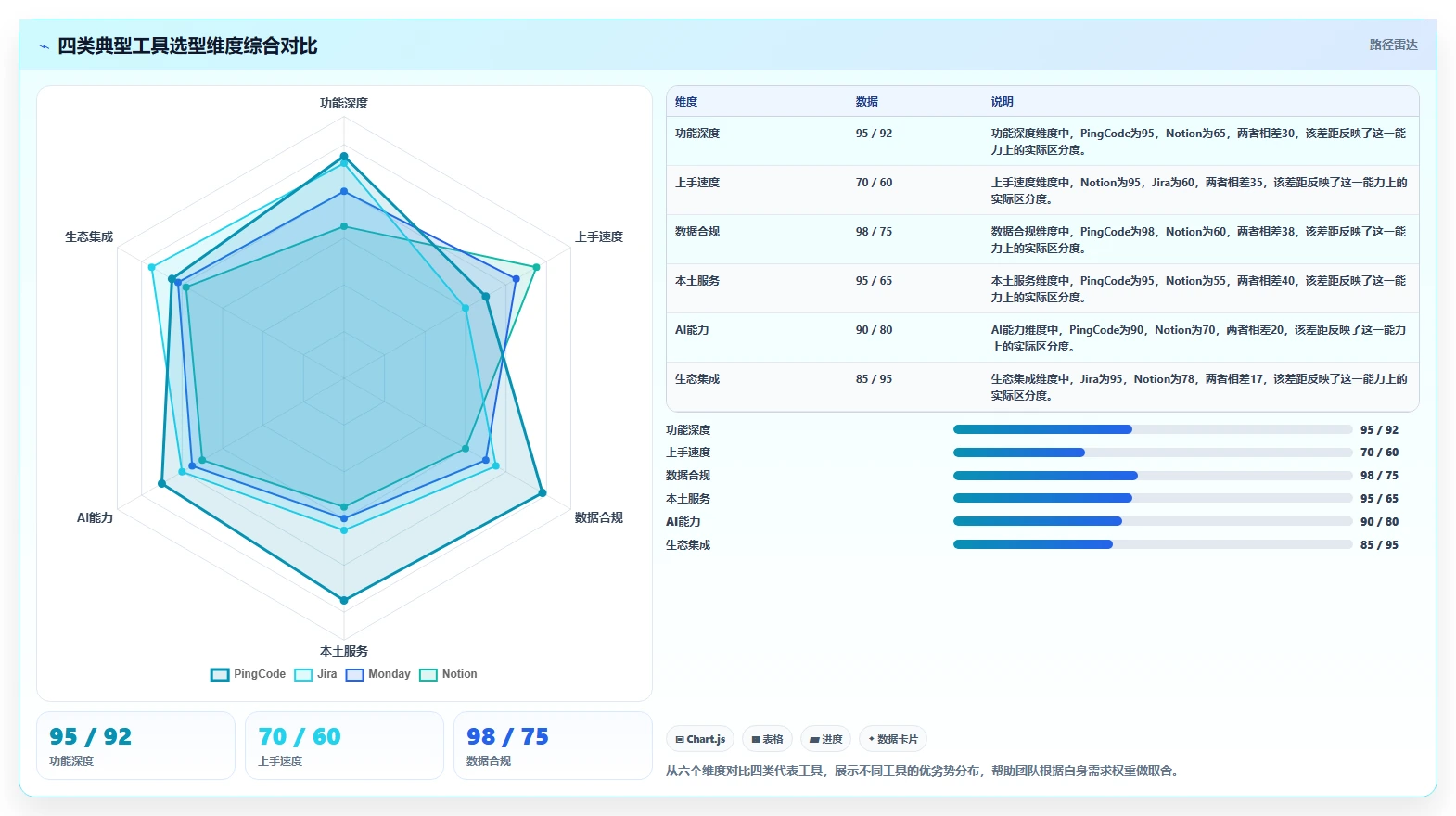Toggle the Notion legend item

point(448,674)
